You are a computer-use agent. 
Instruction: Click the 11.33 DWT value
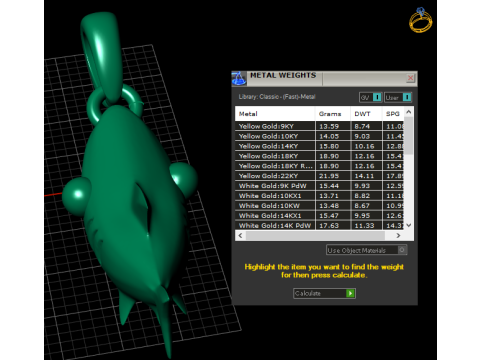364,226
